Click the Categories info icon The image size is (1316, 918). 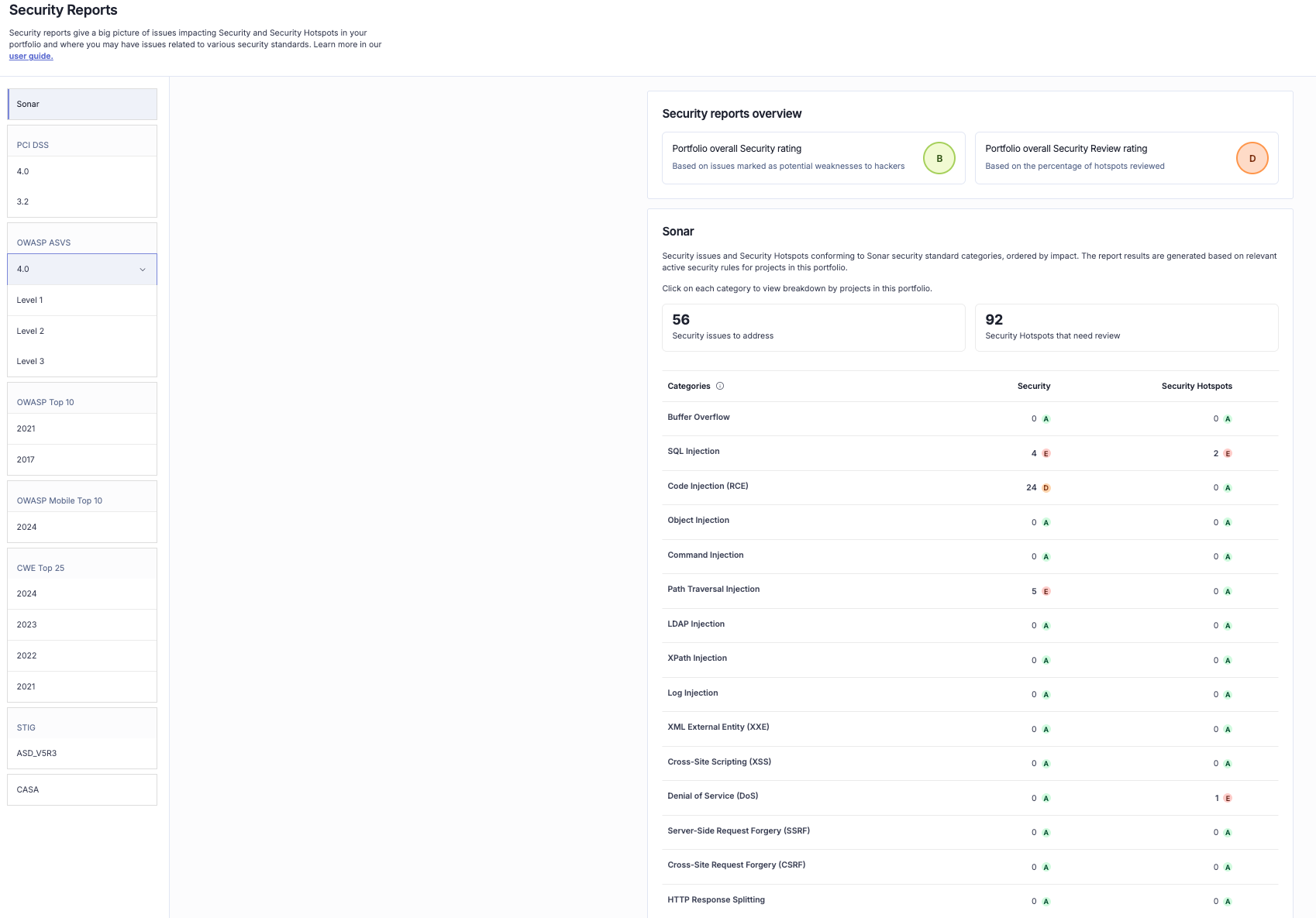click(x=720, y=386)
